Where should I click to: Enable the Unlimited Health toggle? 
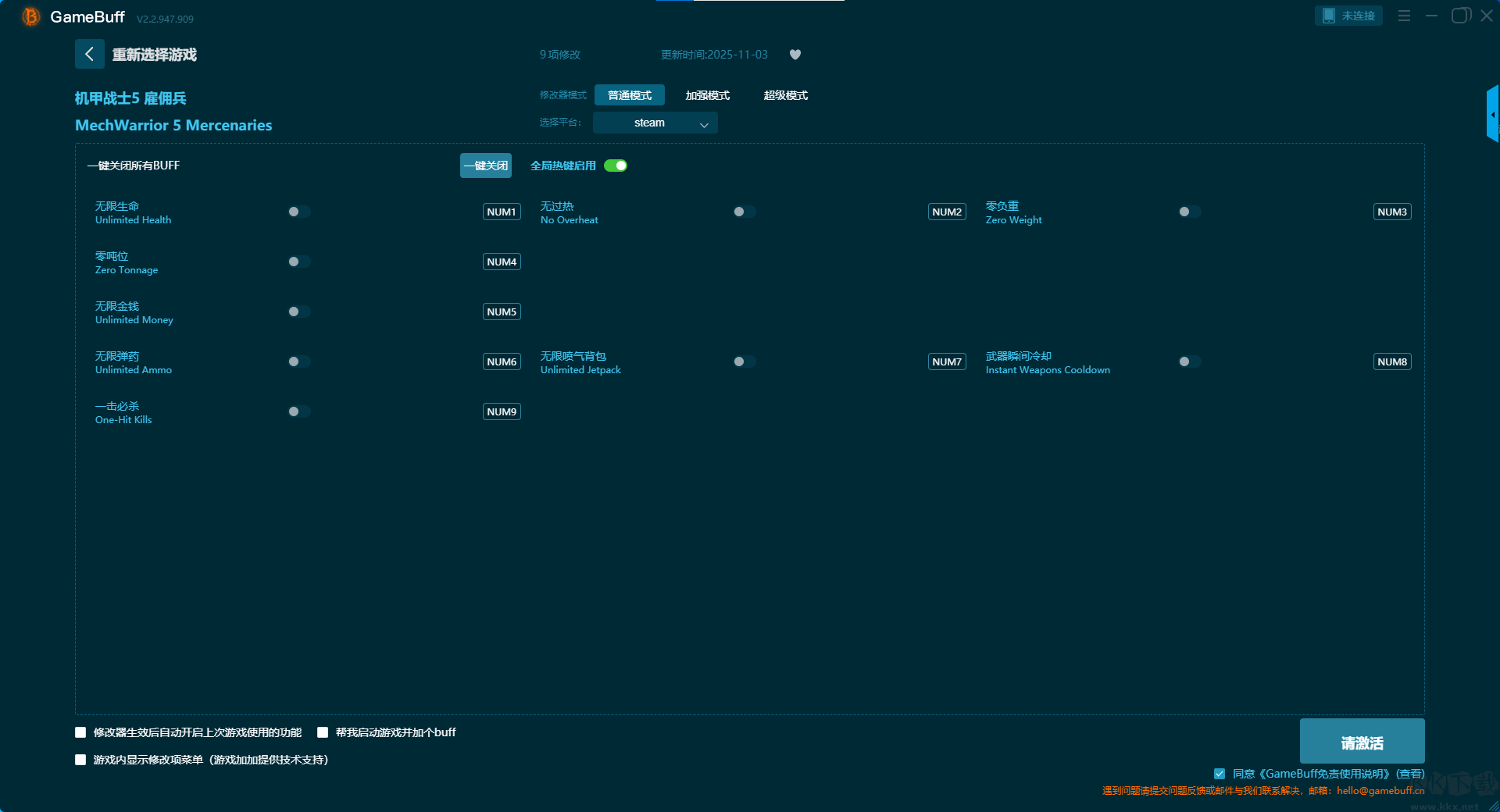(x=298, y=212)
